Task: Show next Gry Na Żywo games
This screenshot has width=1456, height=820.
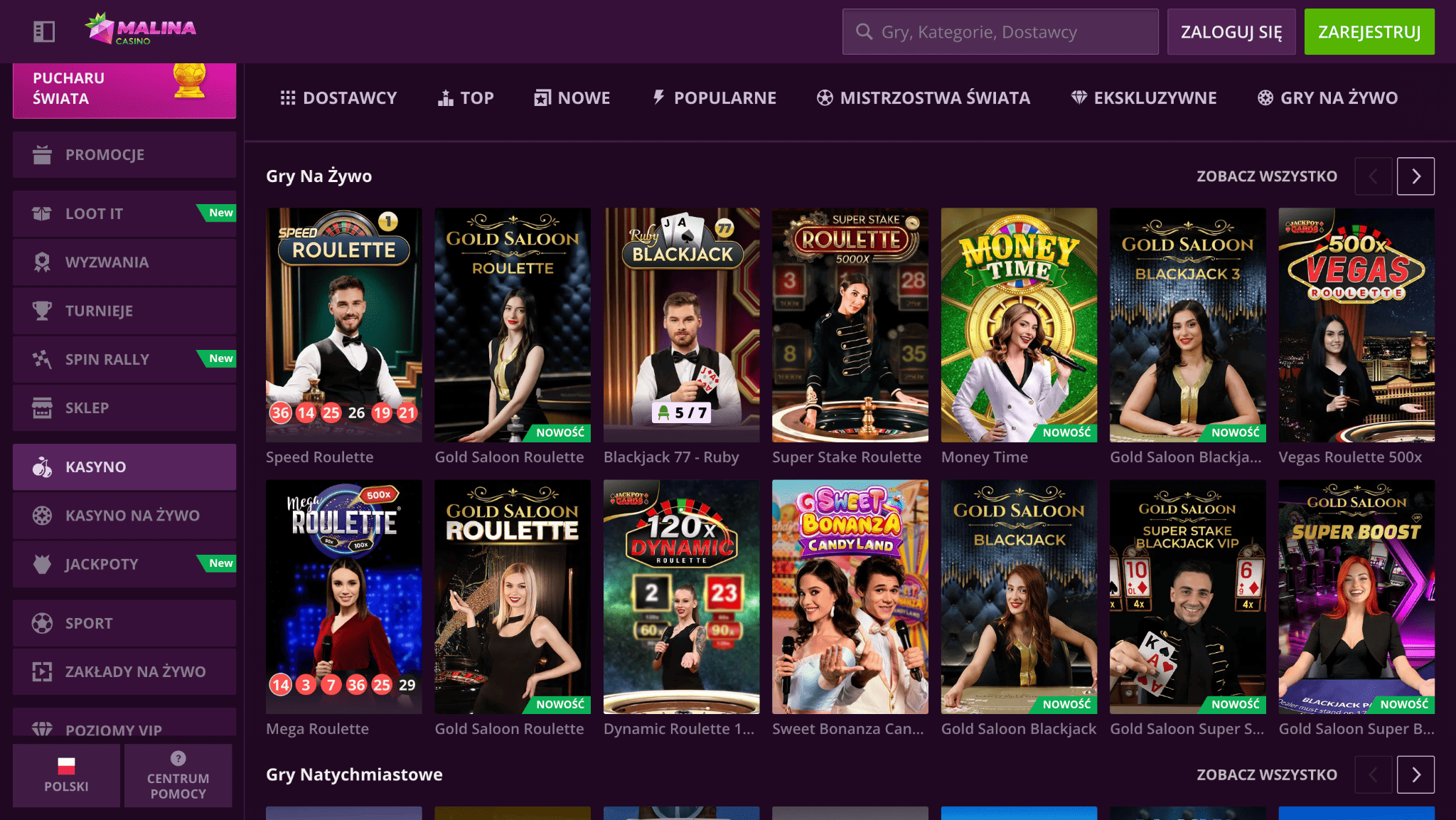Action: tap(1415, 176)
